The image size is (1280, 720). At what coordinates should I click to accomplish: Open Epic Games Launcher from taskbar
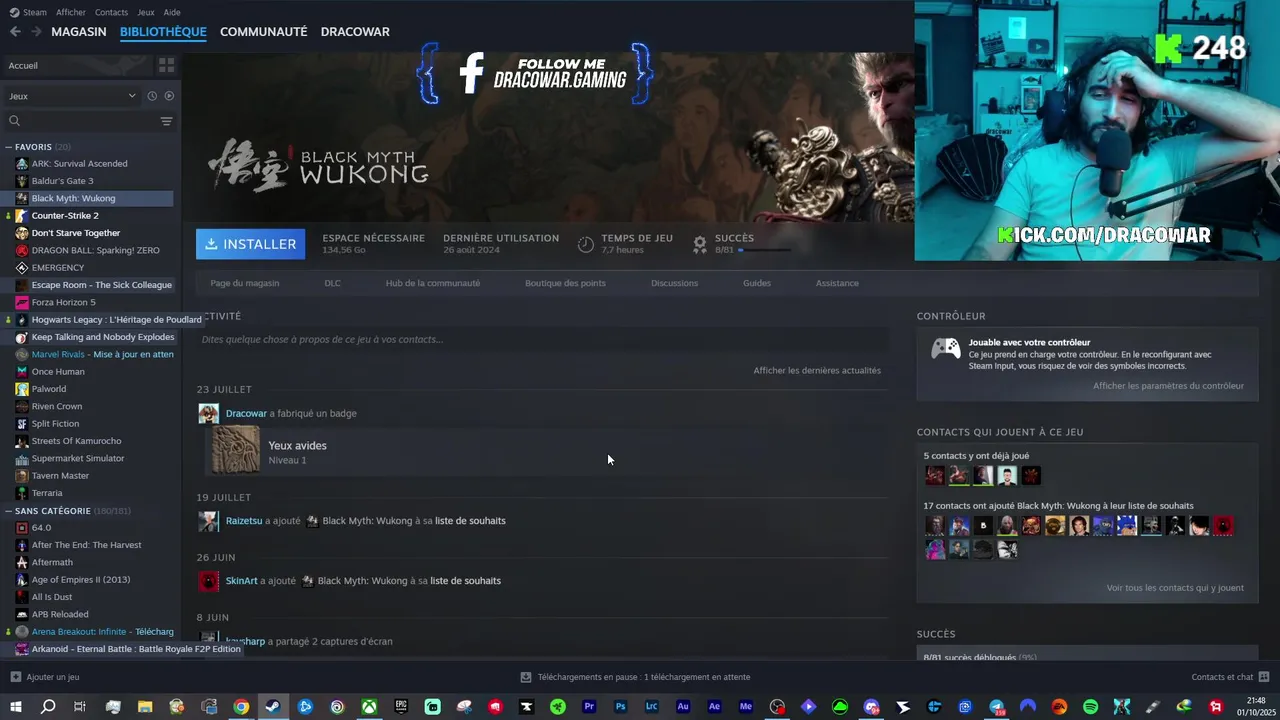click(x=401, y=707)
